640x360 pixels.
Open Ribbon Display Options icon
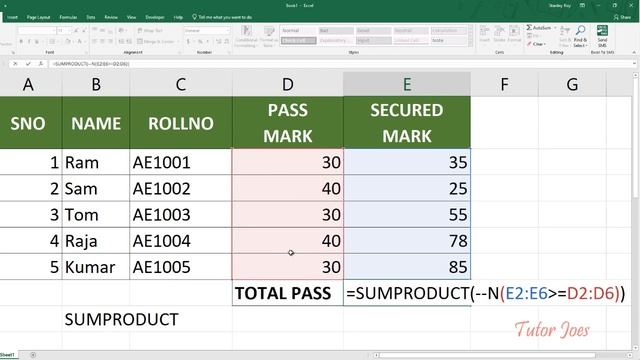(582, 5)
